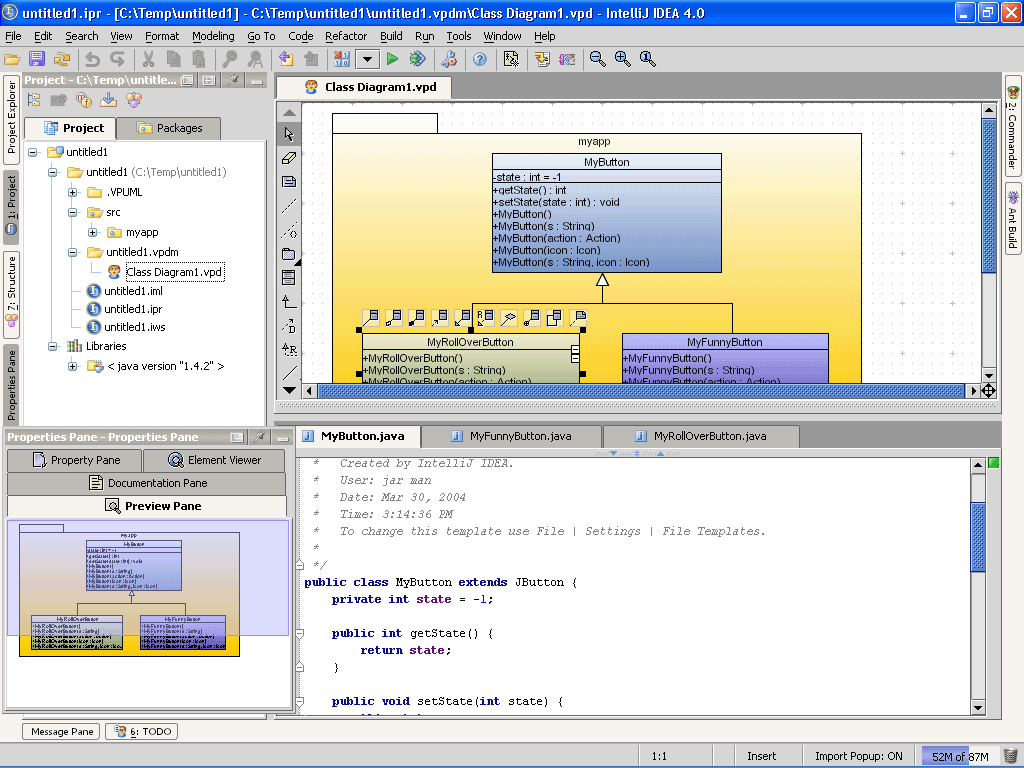The width and height of the screenshot is (1024, 768).
Task: Collapse the untitled1 project node
Action: click(31, 151)
